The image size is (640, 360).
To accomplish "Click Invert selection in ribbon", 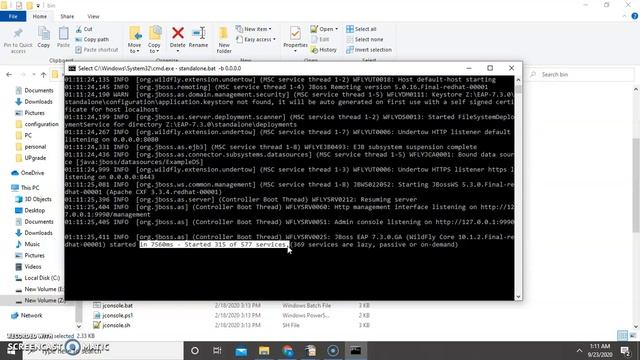I will 369,49.
